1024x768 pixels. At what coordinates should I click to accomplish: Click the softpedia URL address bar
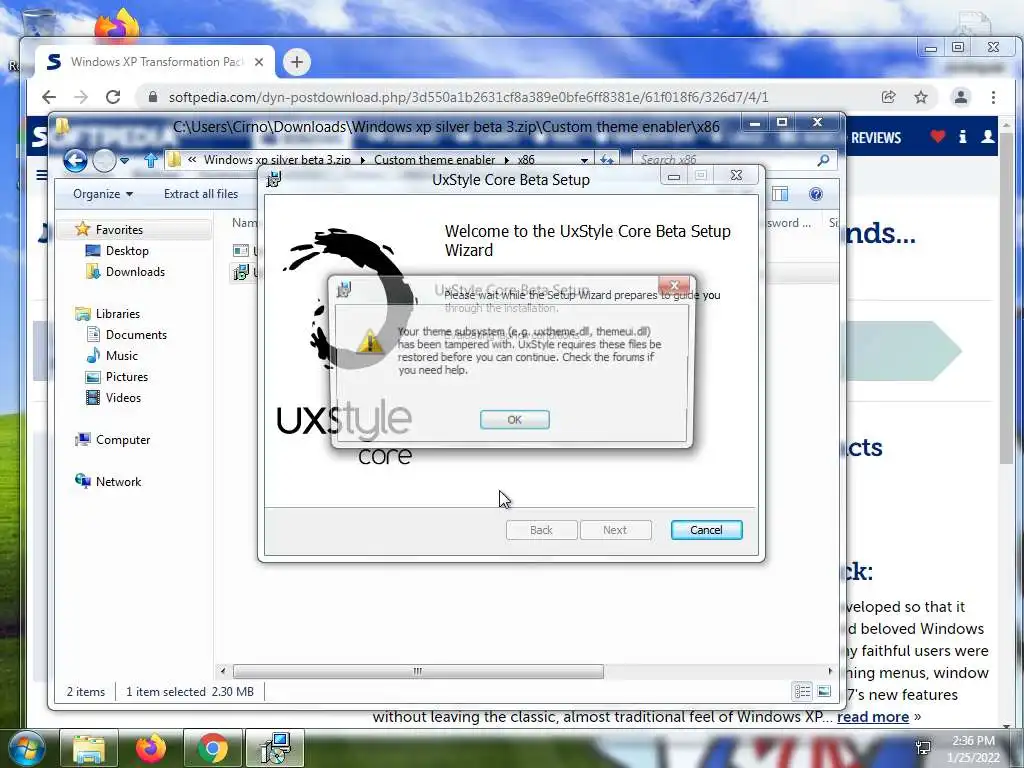coord(468,97)
